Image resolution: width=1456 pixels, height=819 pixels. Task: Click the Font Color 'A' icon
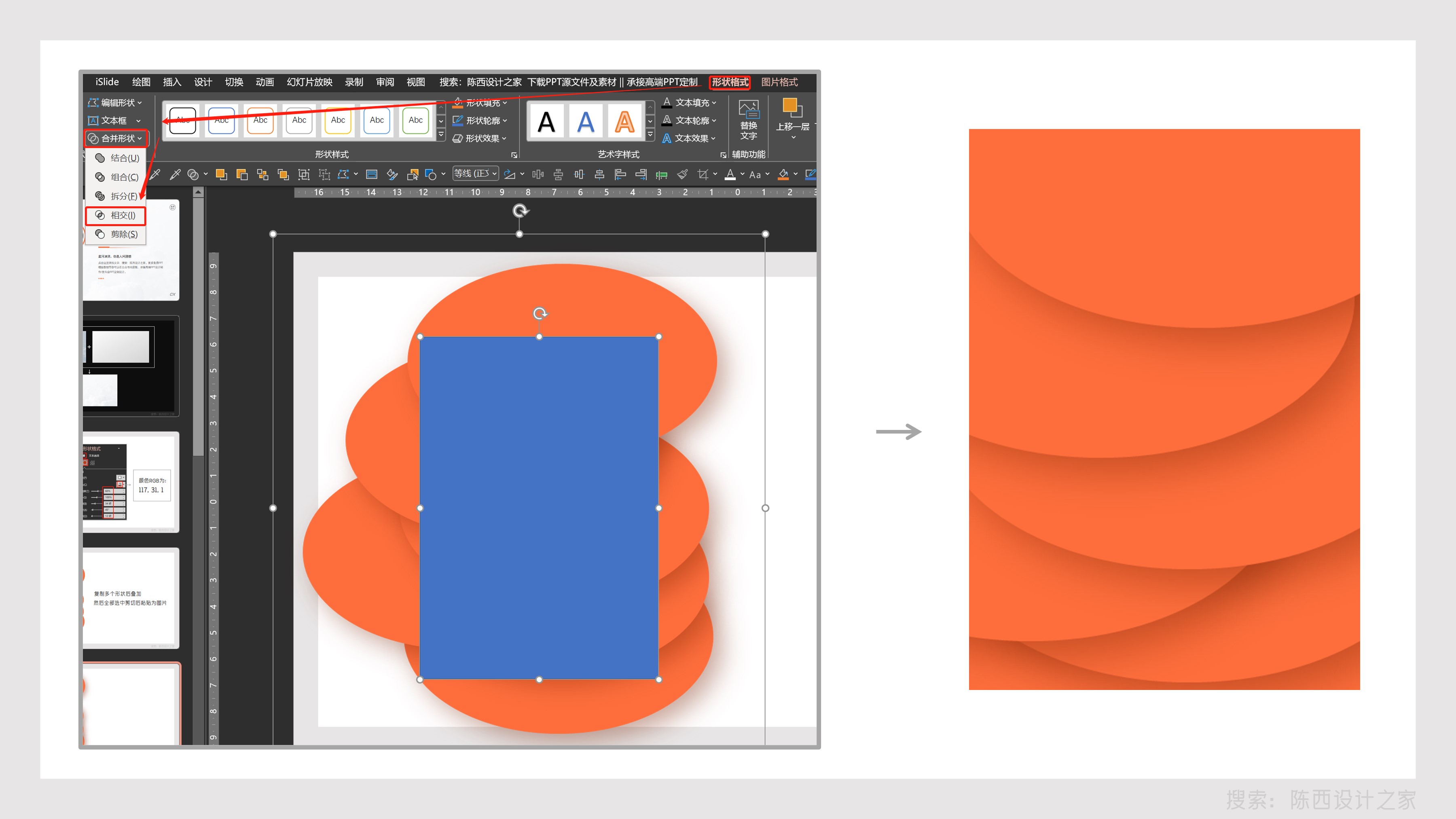click(730, 175)
